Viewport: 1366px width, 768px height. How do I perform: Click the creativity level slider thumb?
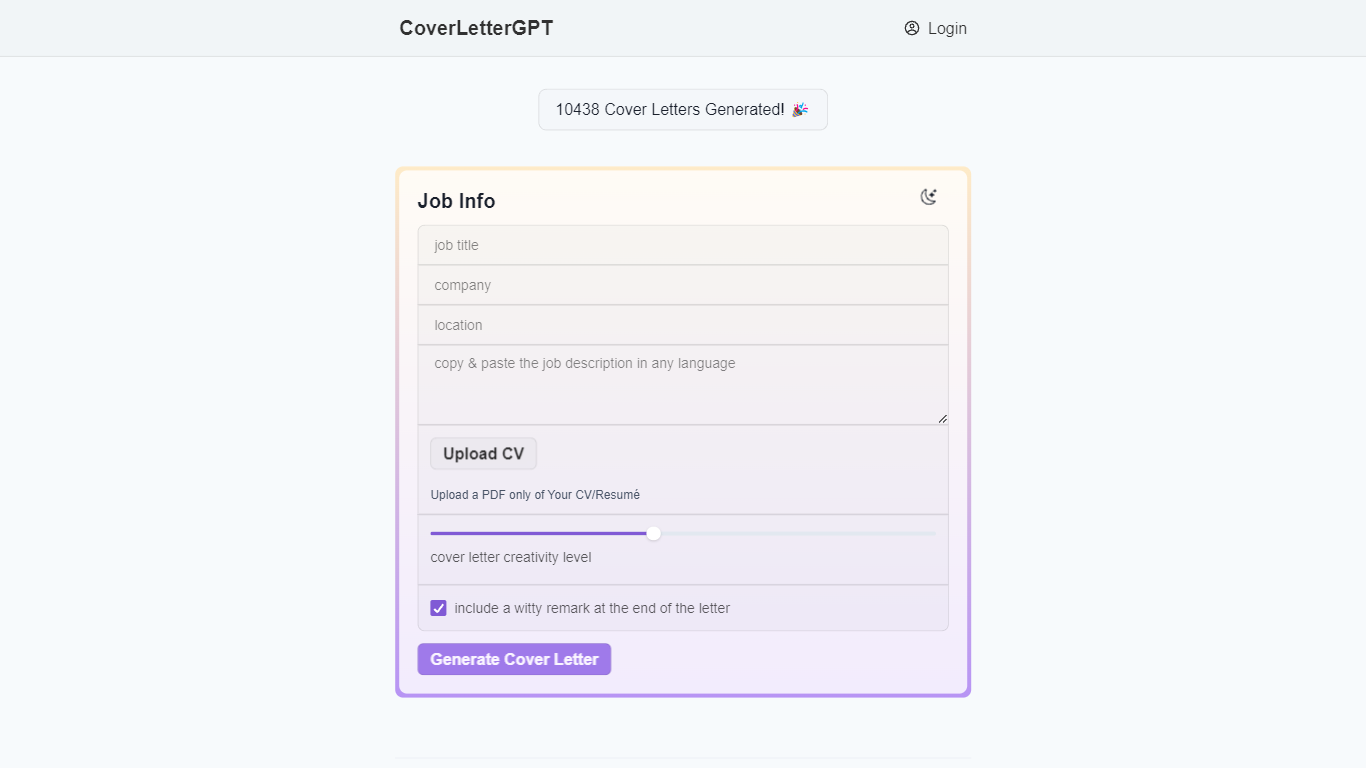pyautogui.click(x=654, y=533)
